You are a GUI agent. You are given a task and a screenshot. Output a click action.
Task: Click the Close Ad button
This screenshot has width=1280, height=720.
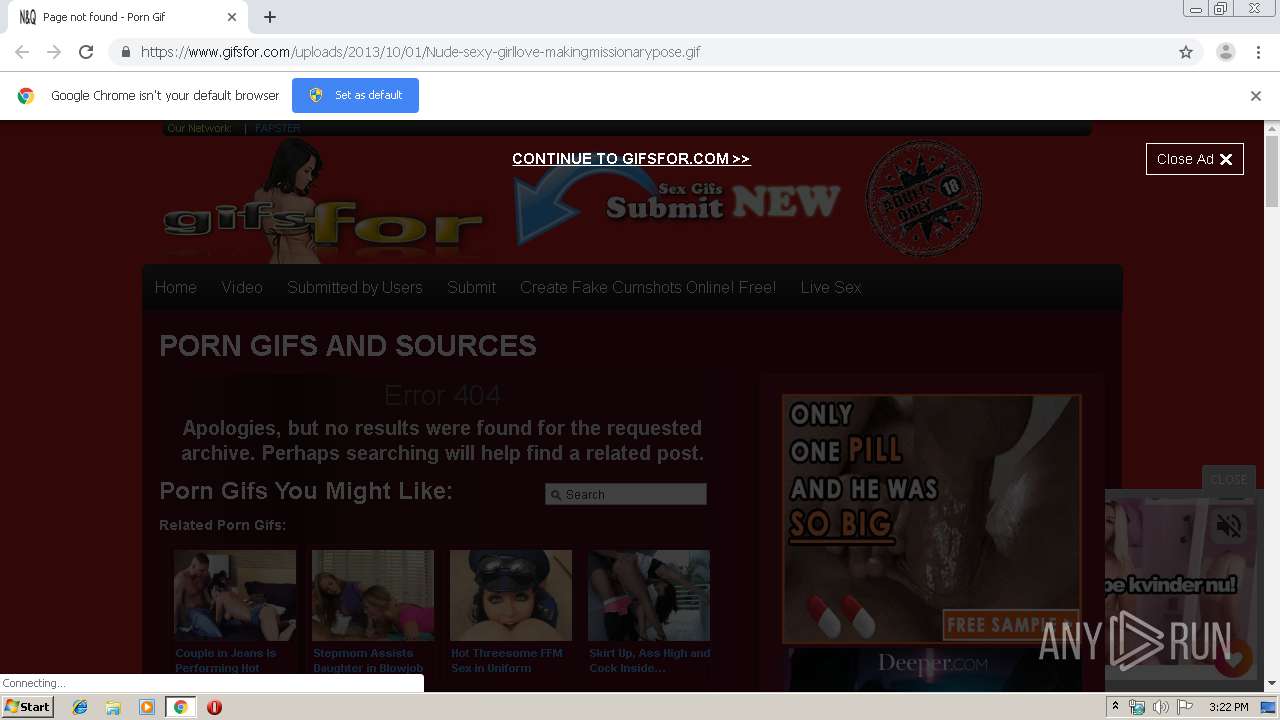[x=1195, y=159]
